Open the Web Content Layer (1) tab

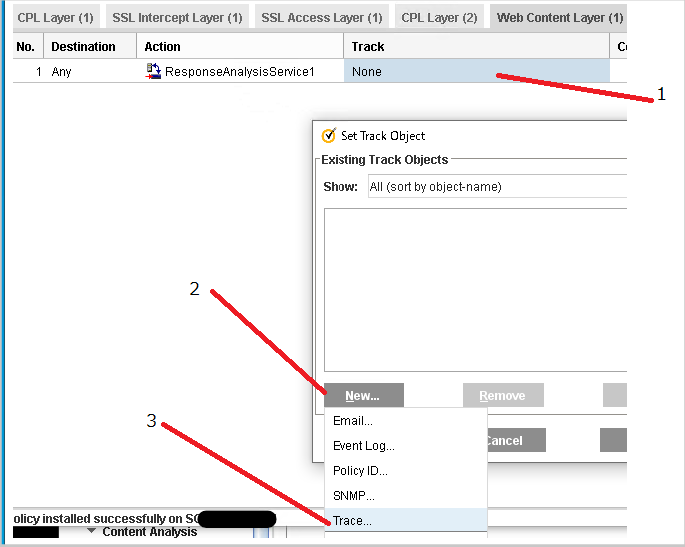pos(559,17)
